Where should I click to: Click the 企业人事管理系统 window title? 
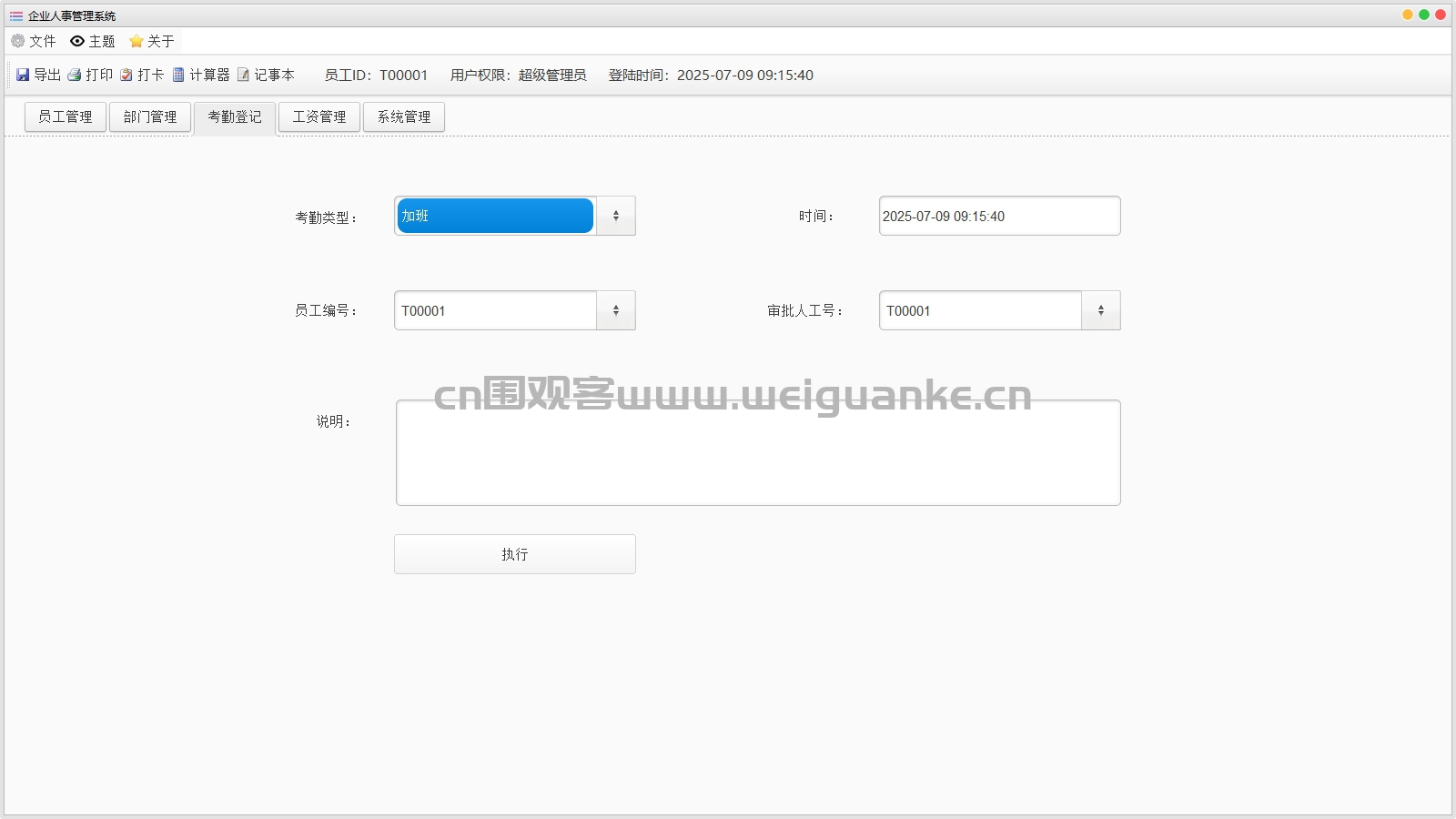[72, 15]
